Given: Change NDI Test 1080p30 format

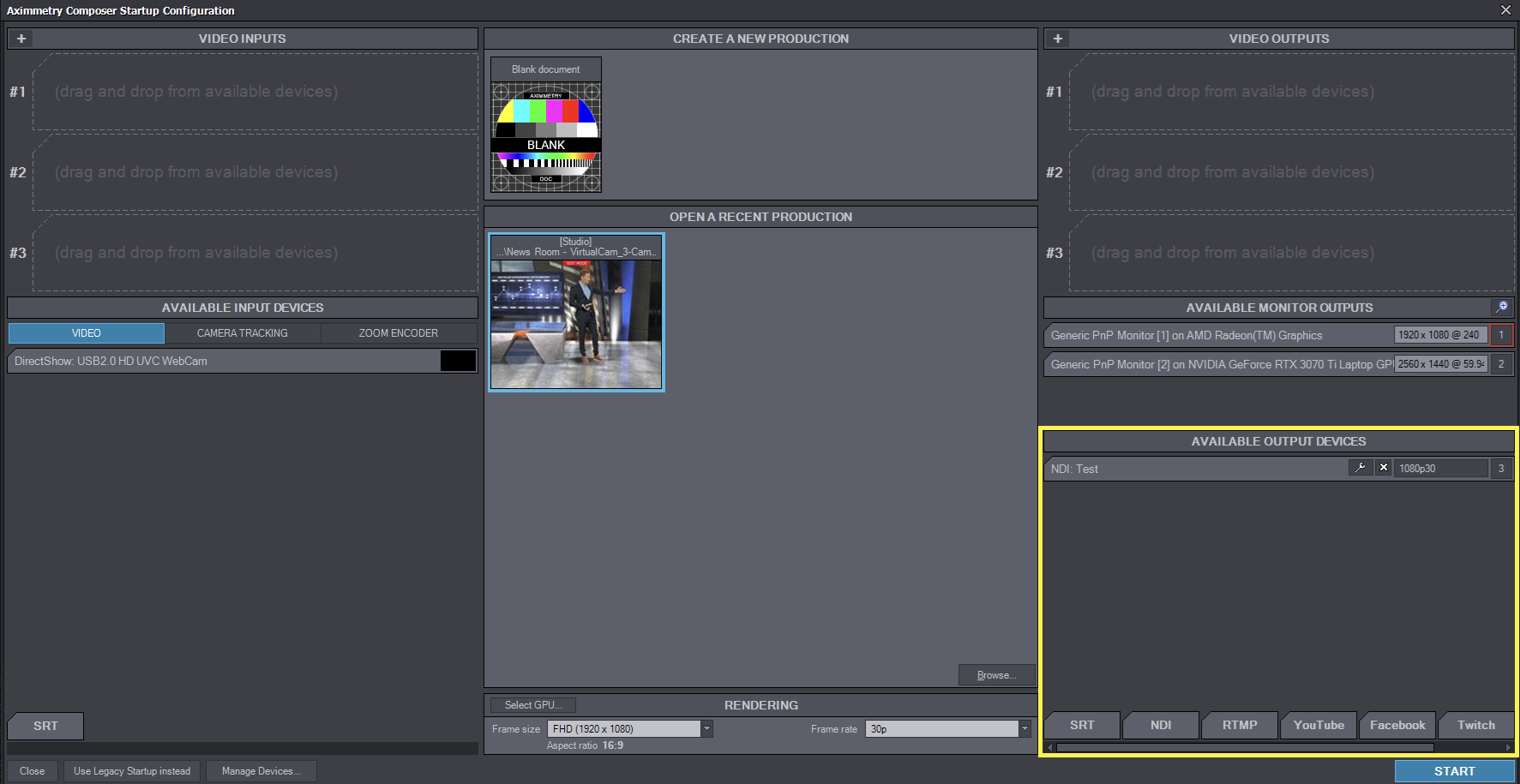Looking at the screenshot, I should pos(1440,469).
